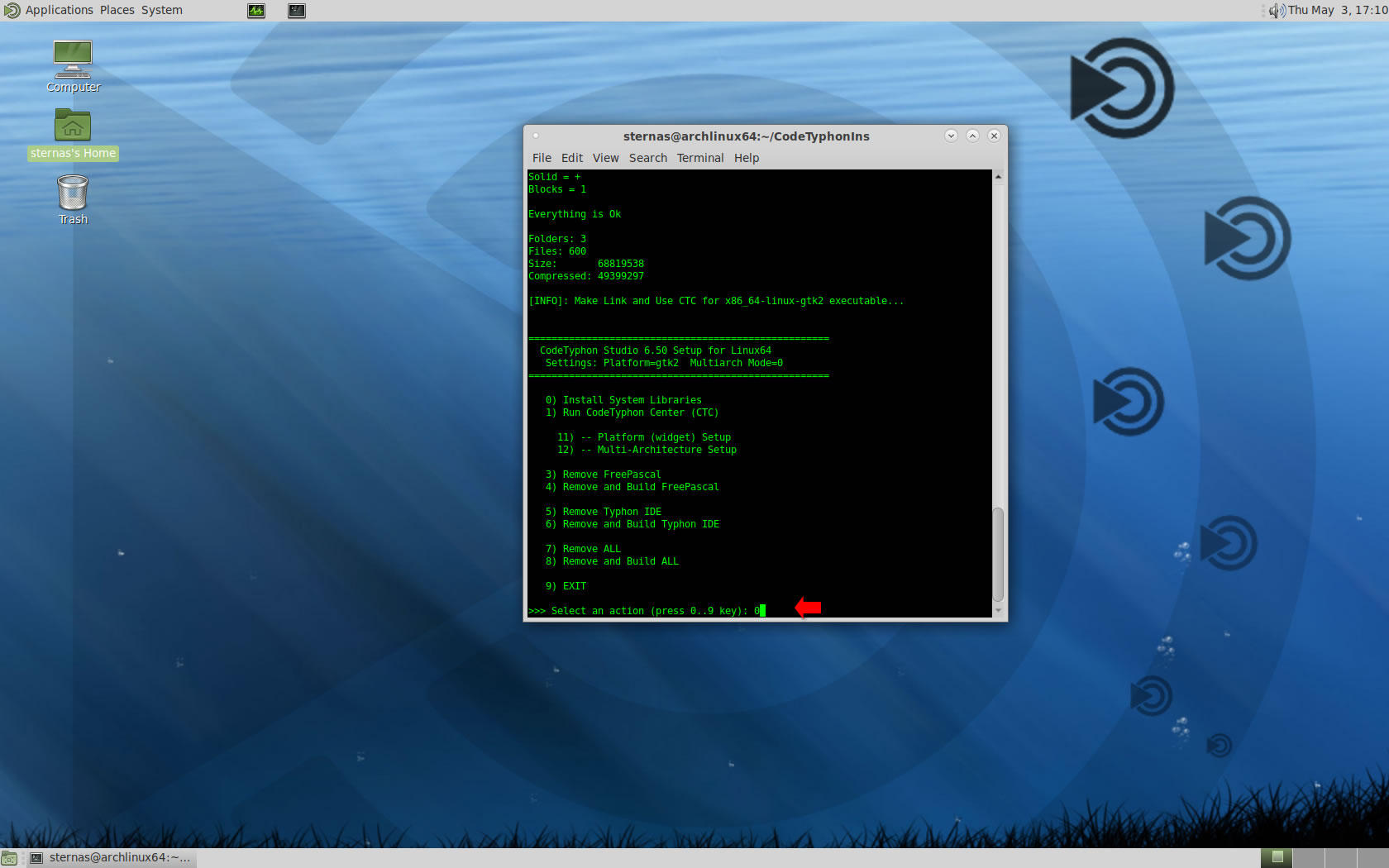1389x868 pixels.
Task: Open the Places menu
Action: (117, 10)
